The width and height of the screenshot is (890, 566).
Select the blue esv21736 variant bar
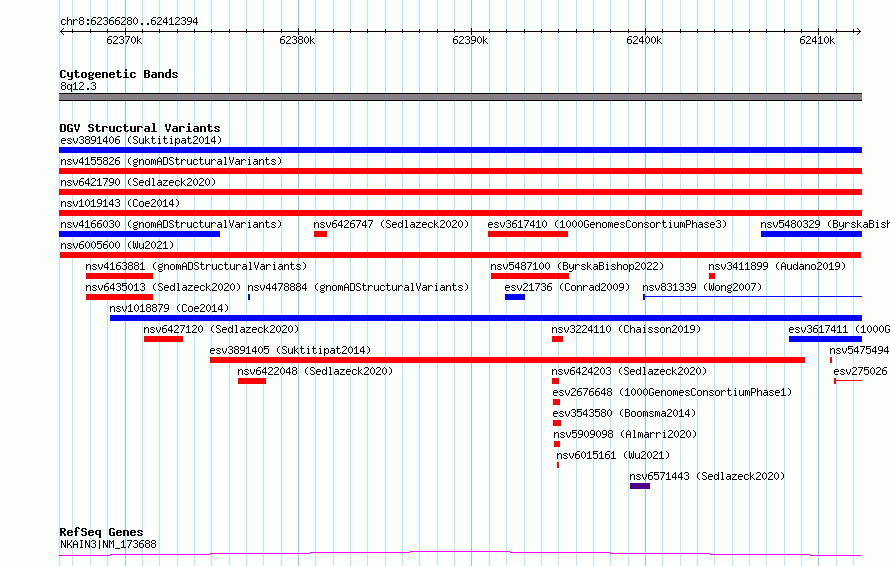pyautogui.click(x=515, y=297)
